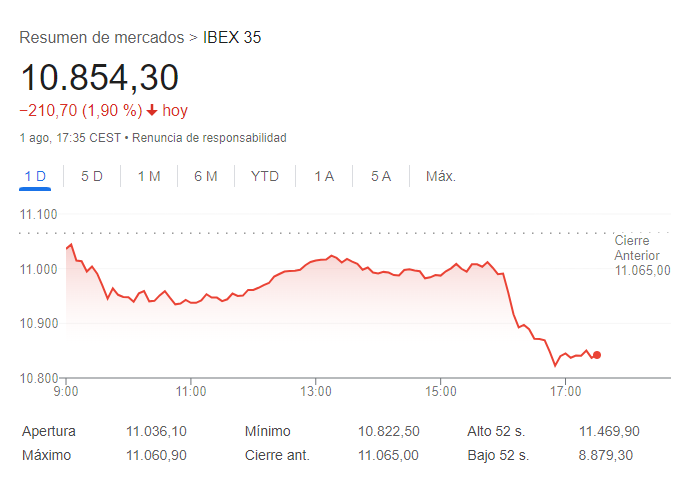Click the Mínimo value 10.822,50

pos(389,431)
